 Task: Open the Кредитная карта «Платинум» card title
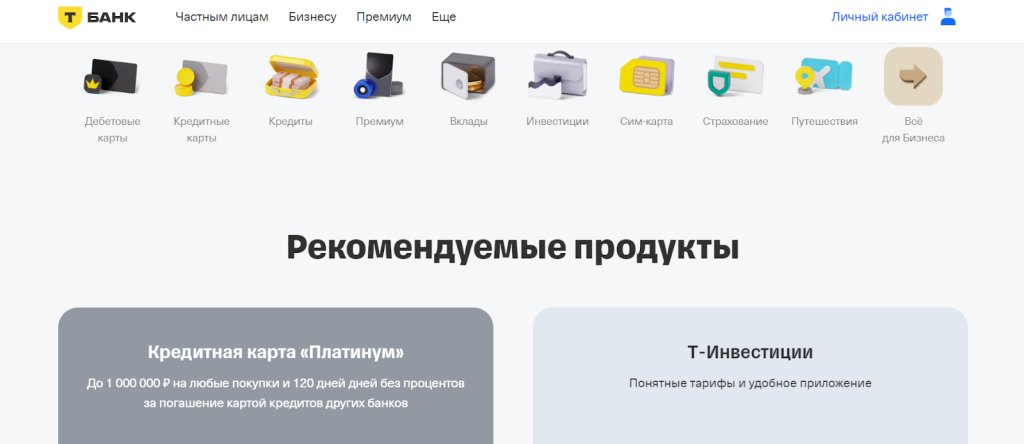[276, 353]
